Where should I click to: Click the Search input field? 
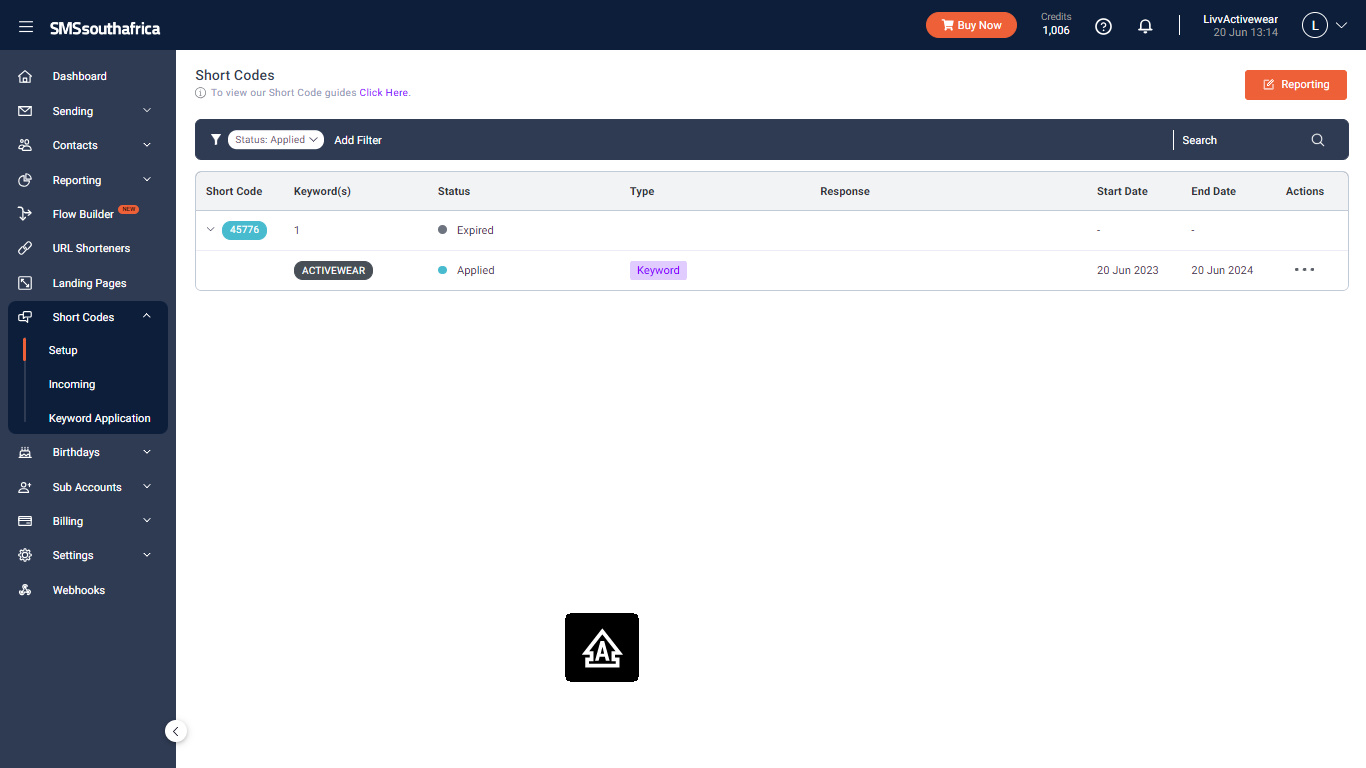(x=1240, y=140)
